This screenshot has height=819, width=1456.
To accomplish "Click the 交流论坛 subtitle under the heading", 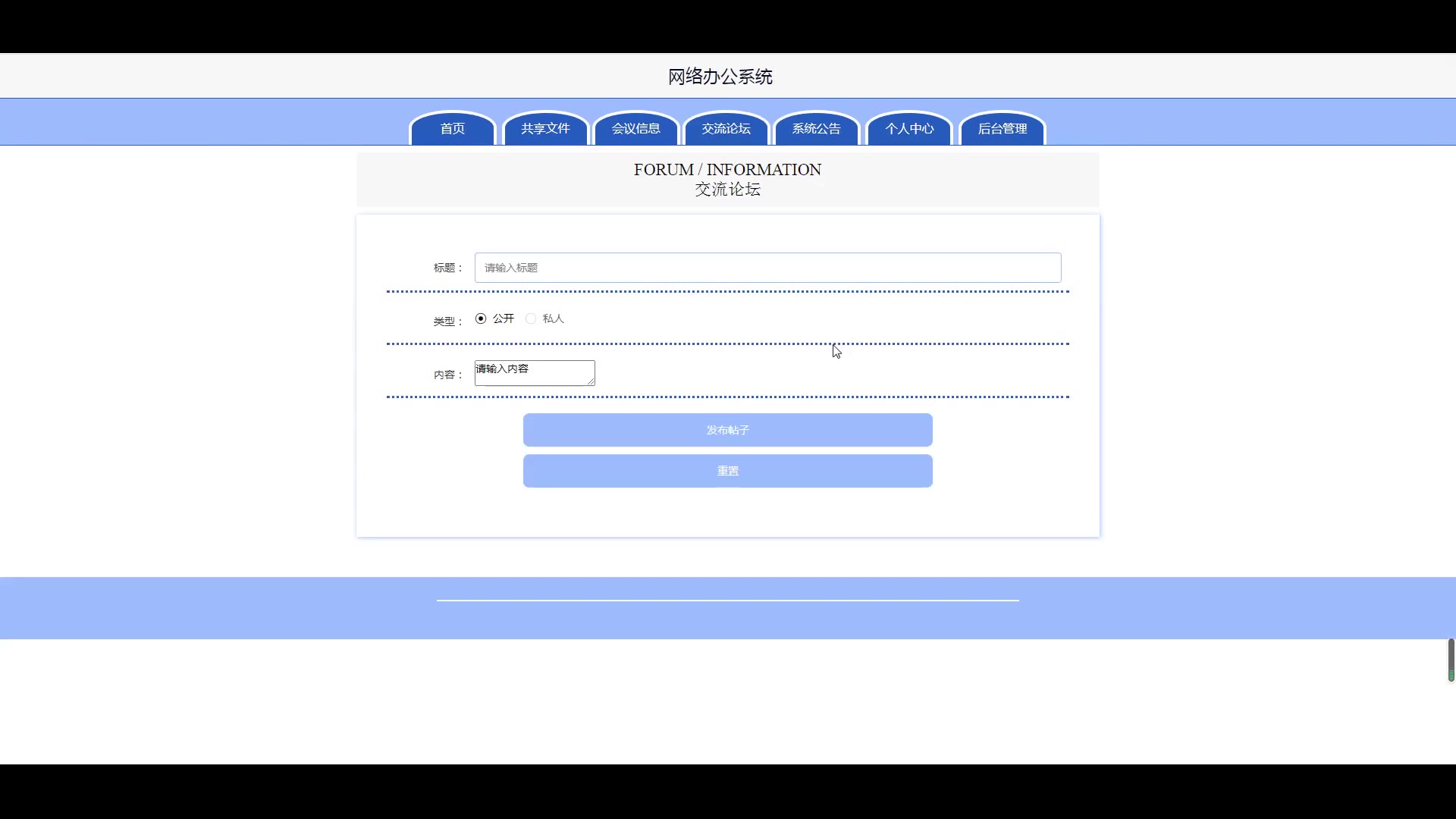I will (727, 190).
